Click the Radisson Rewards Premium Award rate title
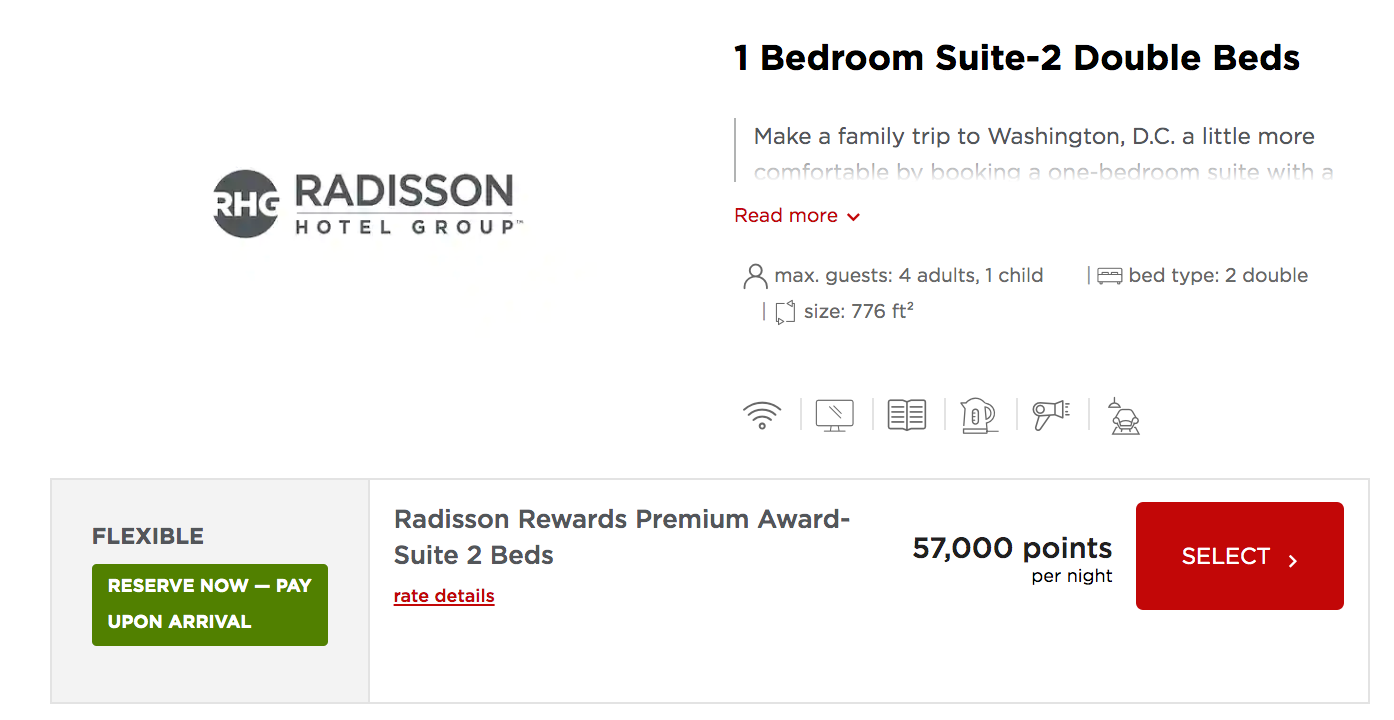 click(x=622, y=537)
